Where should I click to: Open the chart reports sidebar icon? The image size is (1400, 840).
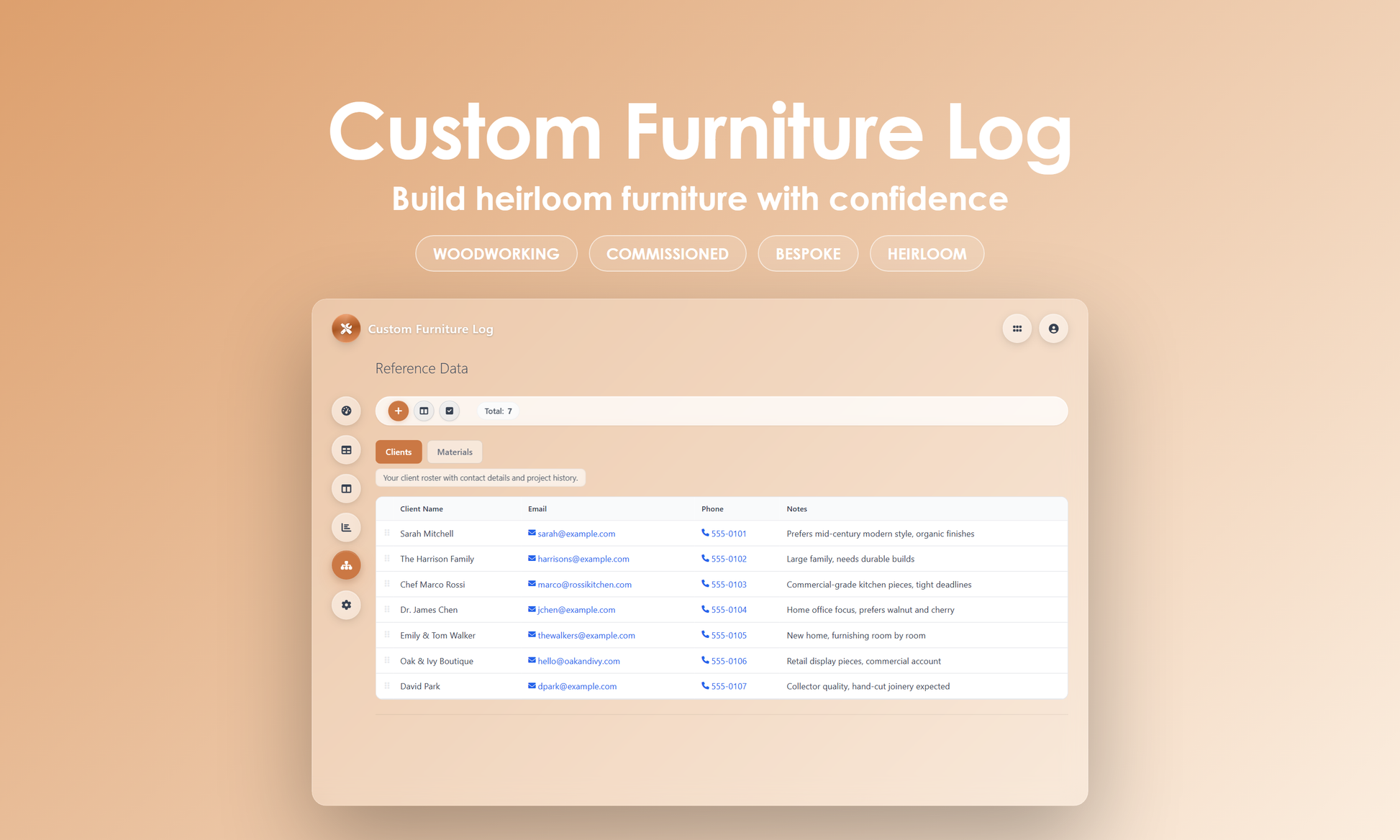(x=346, y=527)
